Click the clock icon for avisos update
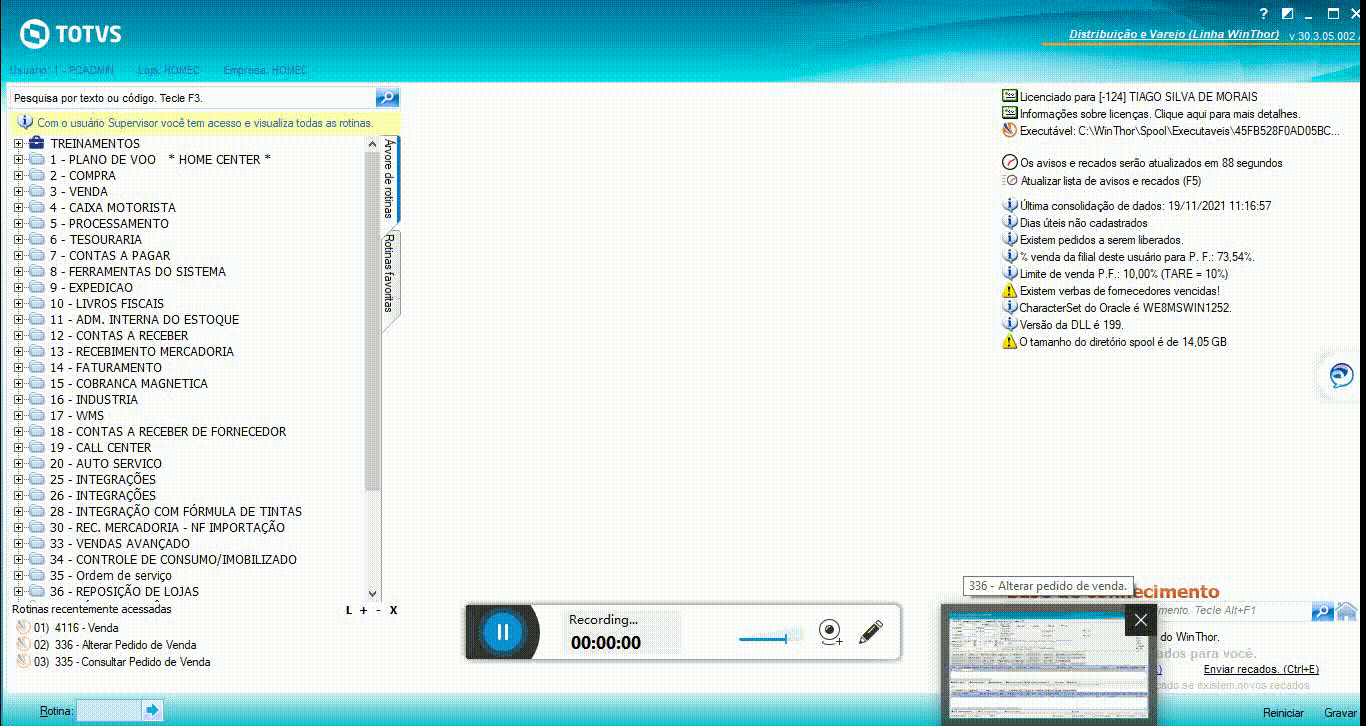1366x726 pixels. tap(1009, 163)
